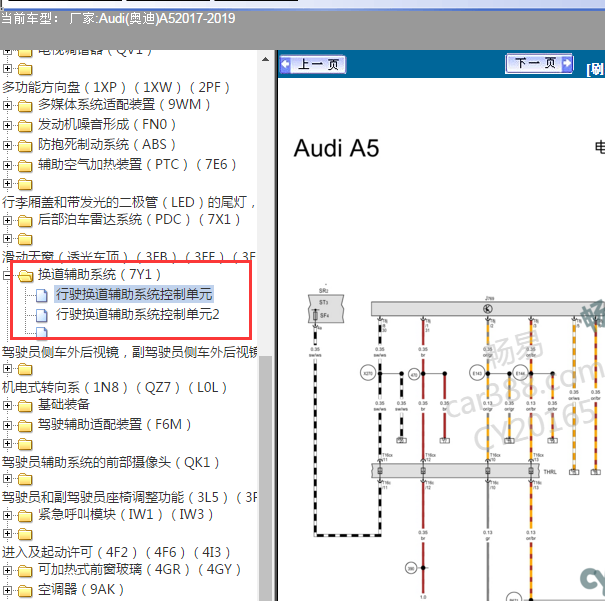Expand 驾驶辅助适配装置 (F6M) folder
Viewport: 605px width, 601px height.
[x=7, y=425]
